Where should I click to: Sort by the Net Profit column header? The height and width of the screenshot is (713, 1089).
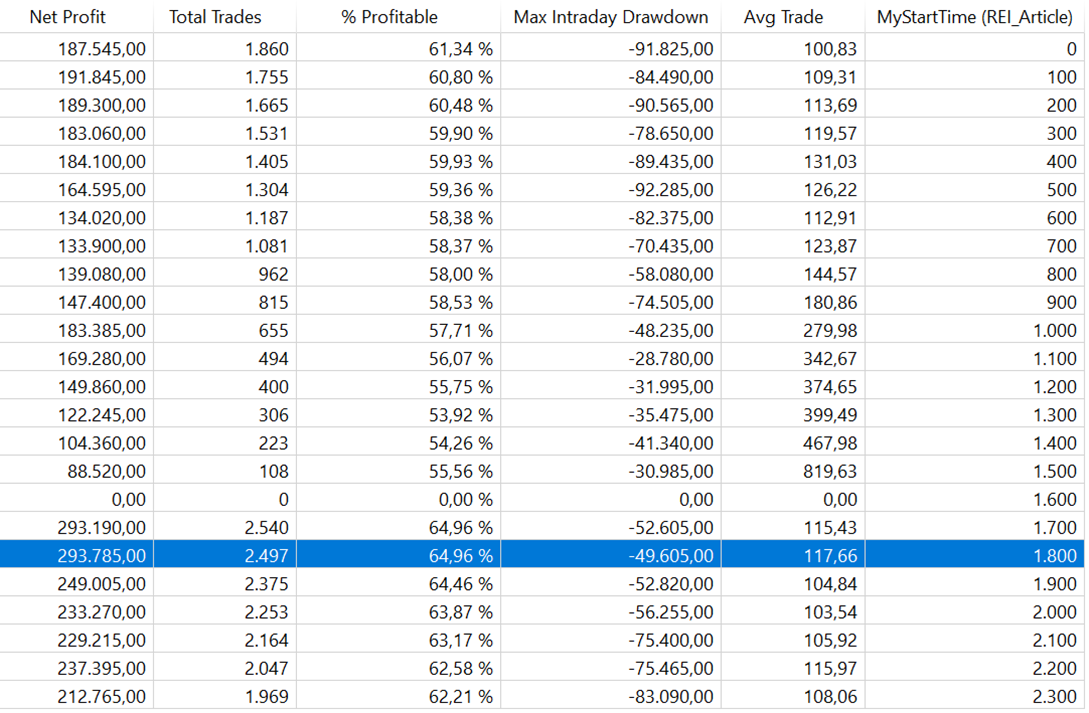pyautogui.click(x=67, y=17)
